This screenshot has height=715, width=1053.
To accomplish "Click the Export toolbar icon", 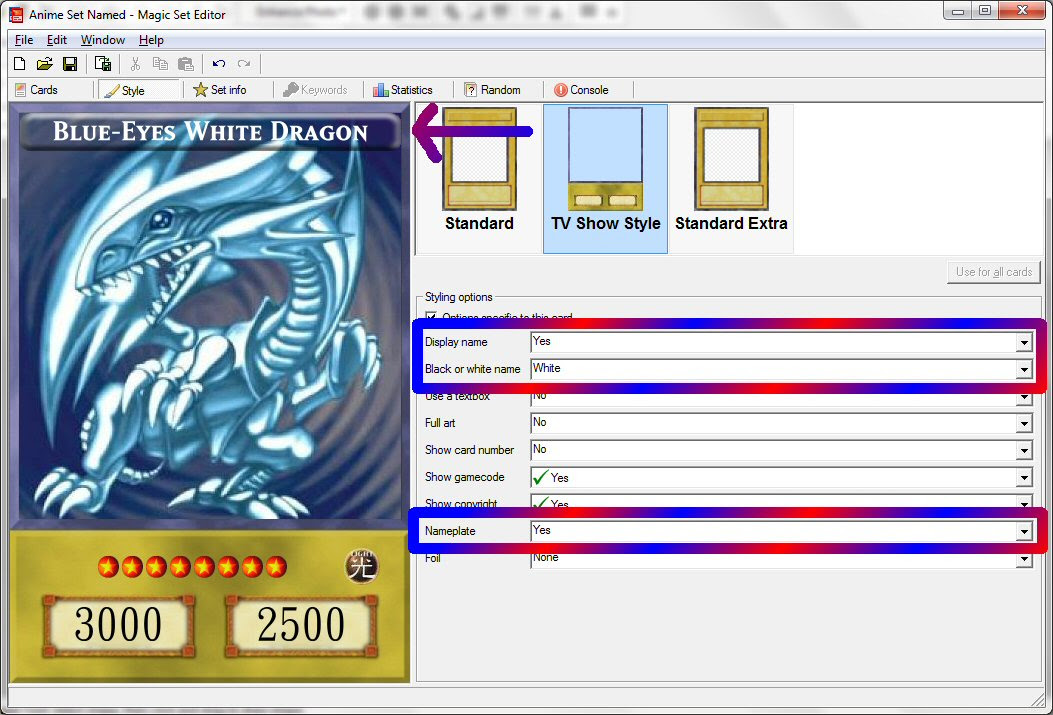I will pos(103,64).
